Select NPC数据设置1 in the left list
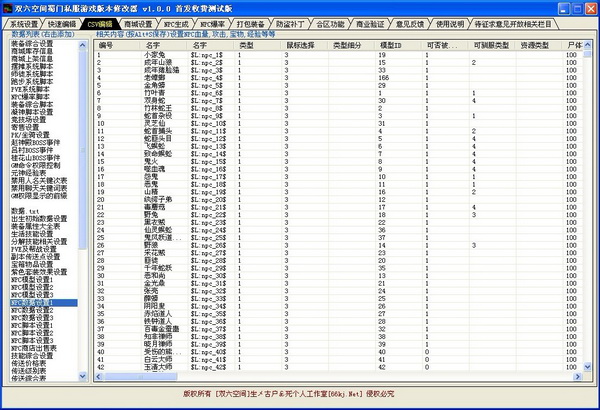 [39, 301]
